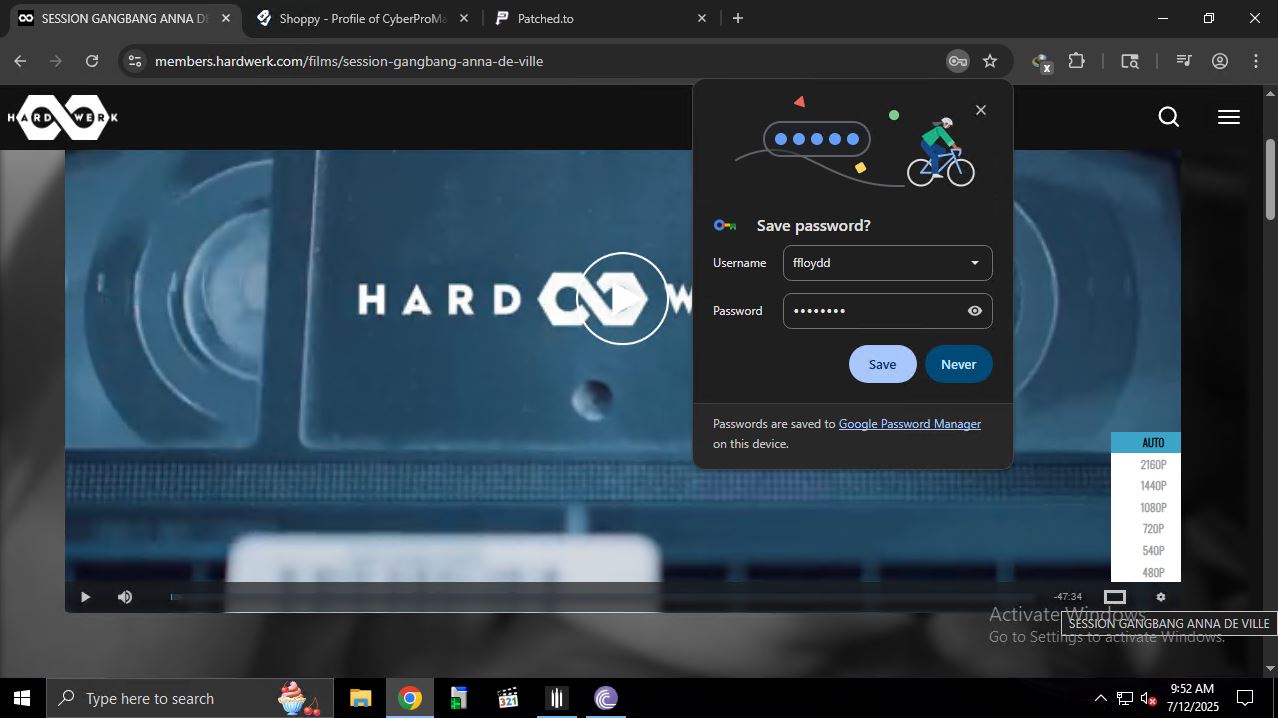Open the Chrome profile menu
The image size is (1278, 718).
point(1219,61)
